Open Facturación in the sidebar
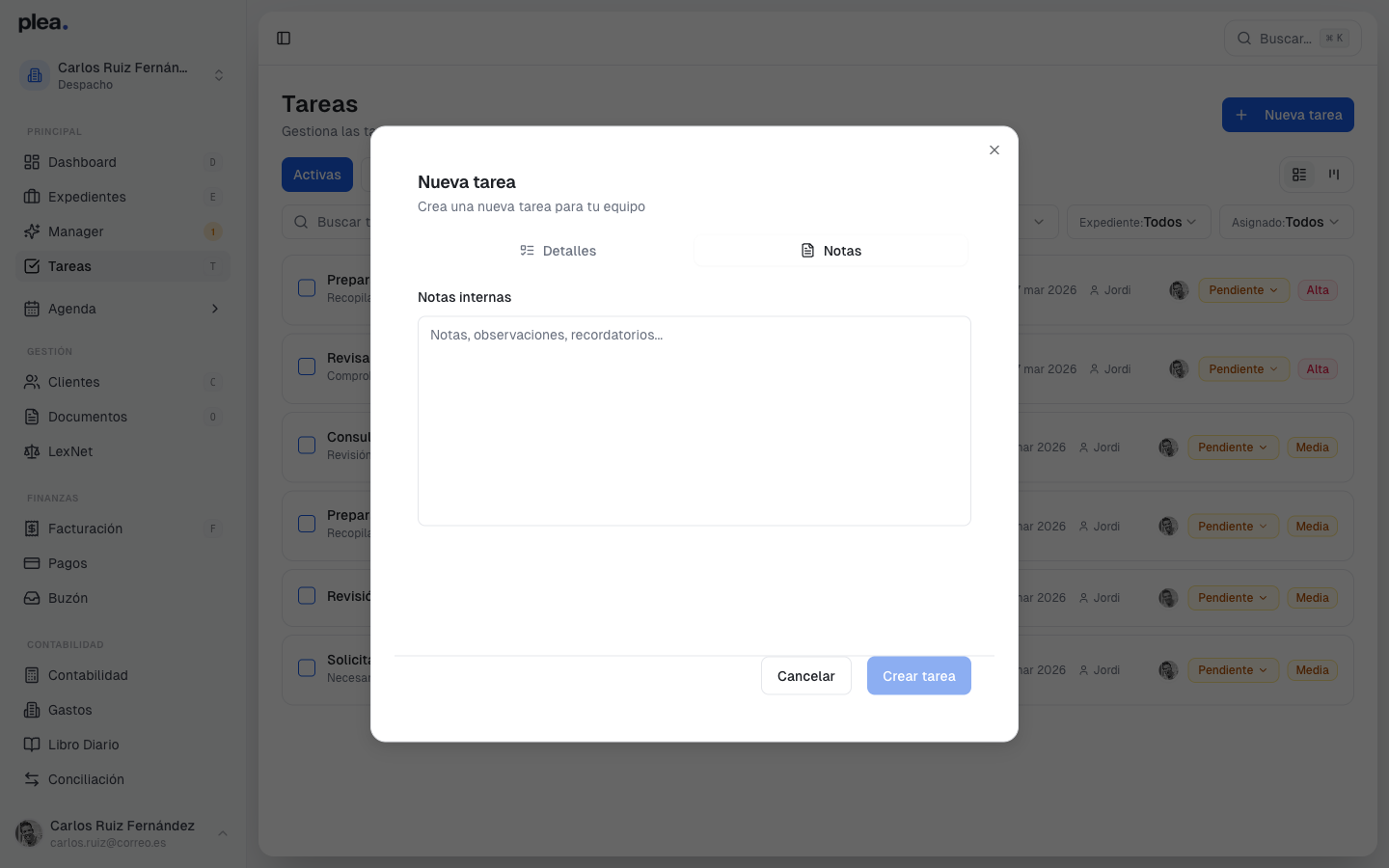The image size is (1389, 868). pyautogui.click(x=123, y=529)
